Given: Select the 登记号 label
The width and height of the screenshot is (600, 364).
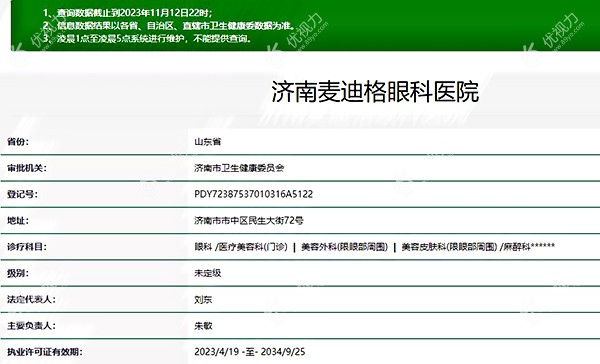Looking at the screenshot, I should (x=22, y=194).
